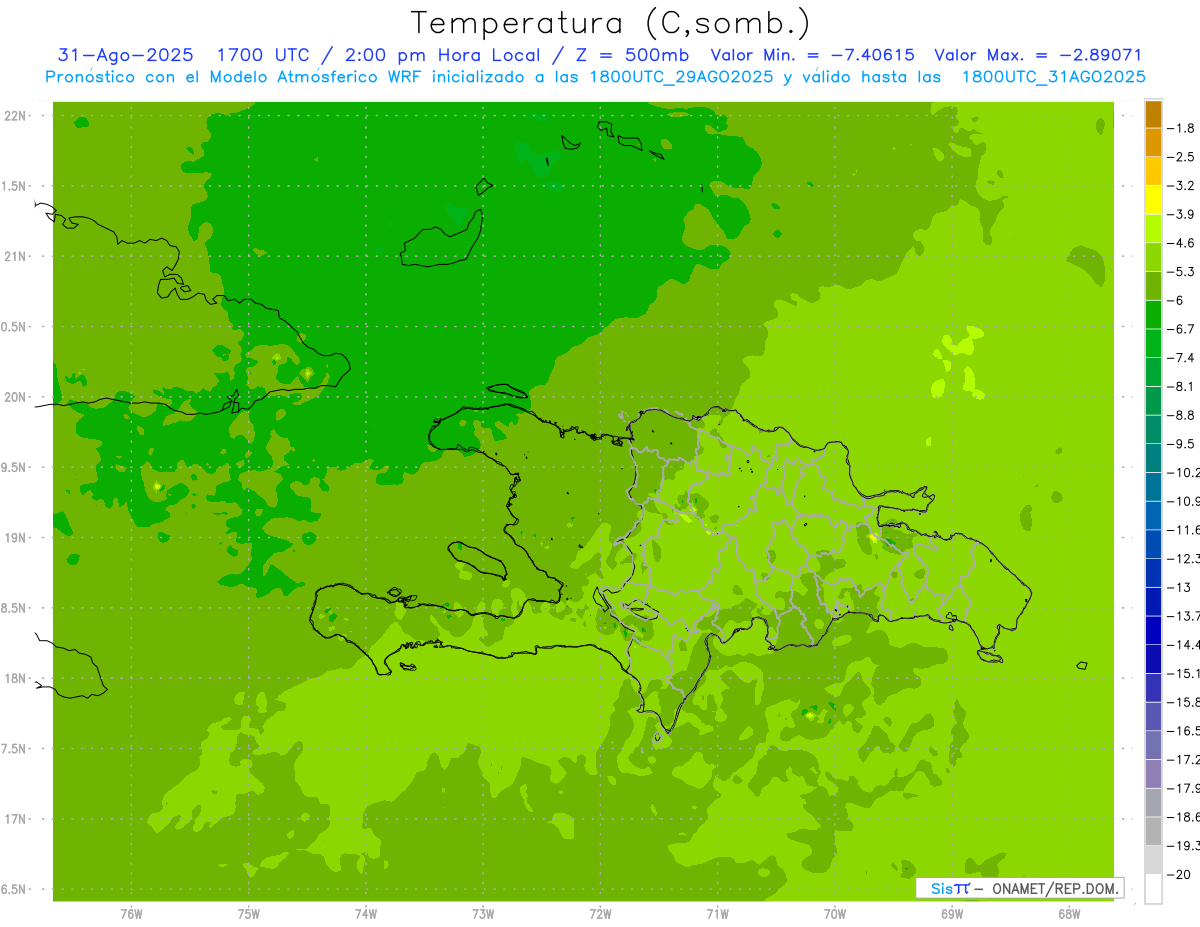The width and height of the screenshot is (1200, 927).
Task: Select the lime swatch between -3.9 and -4.6
Action: 1153,228
